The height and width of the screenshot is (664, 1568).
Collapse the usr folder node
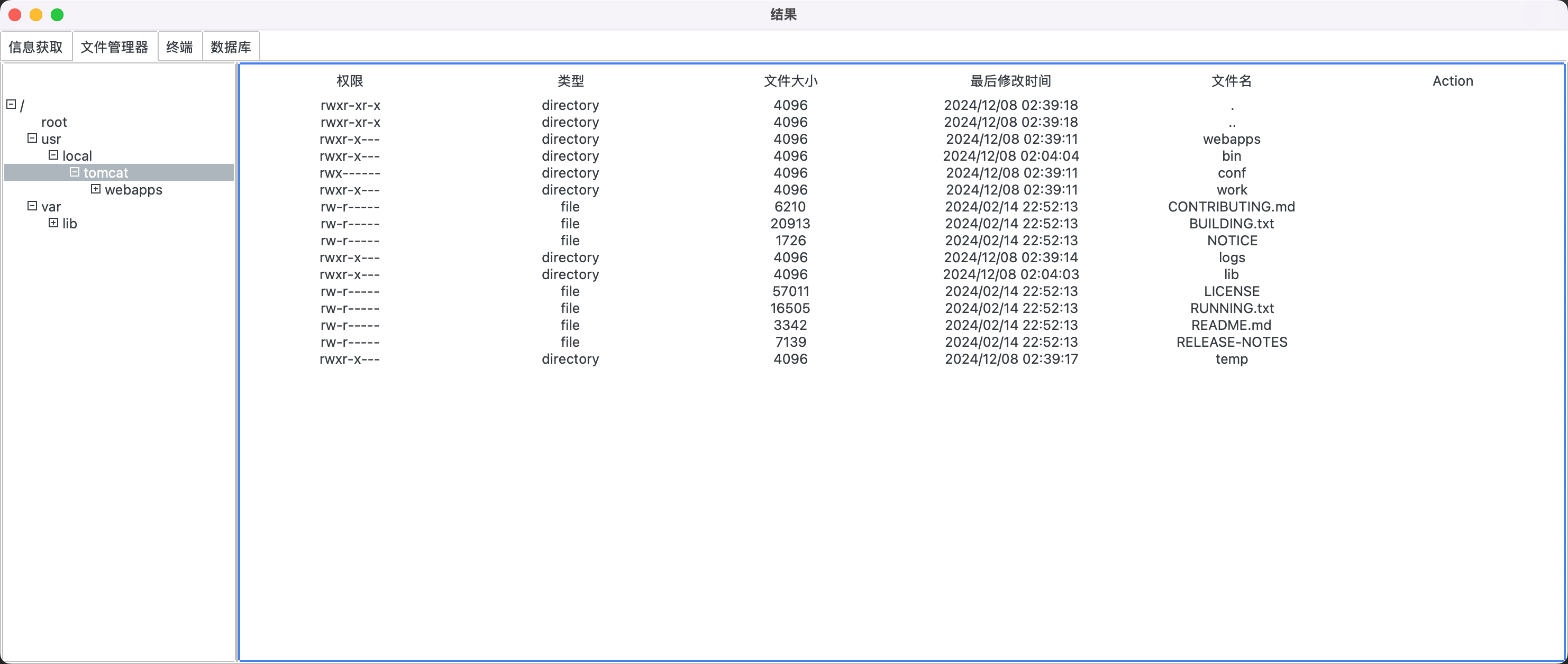(32, 138)
